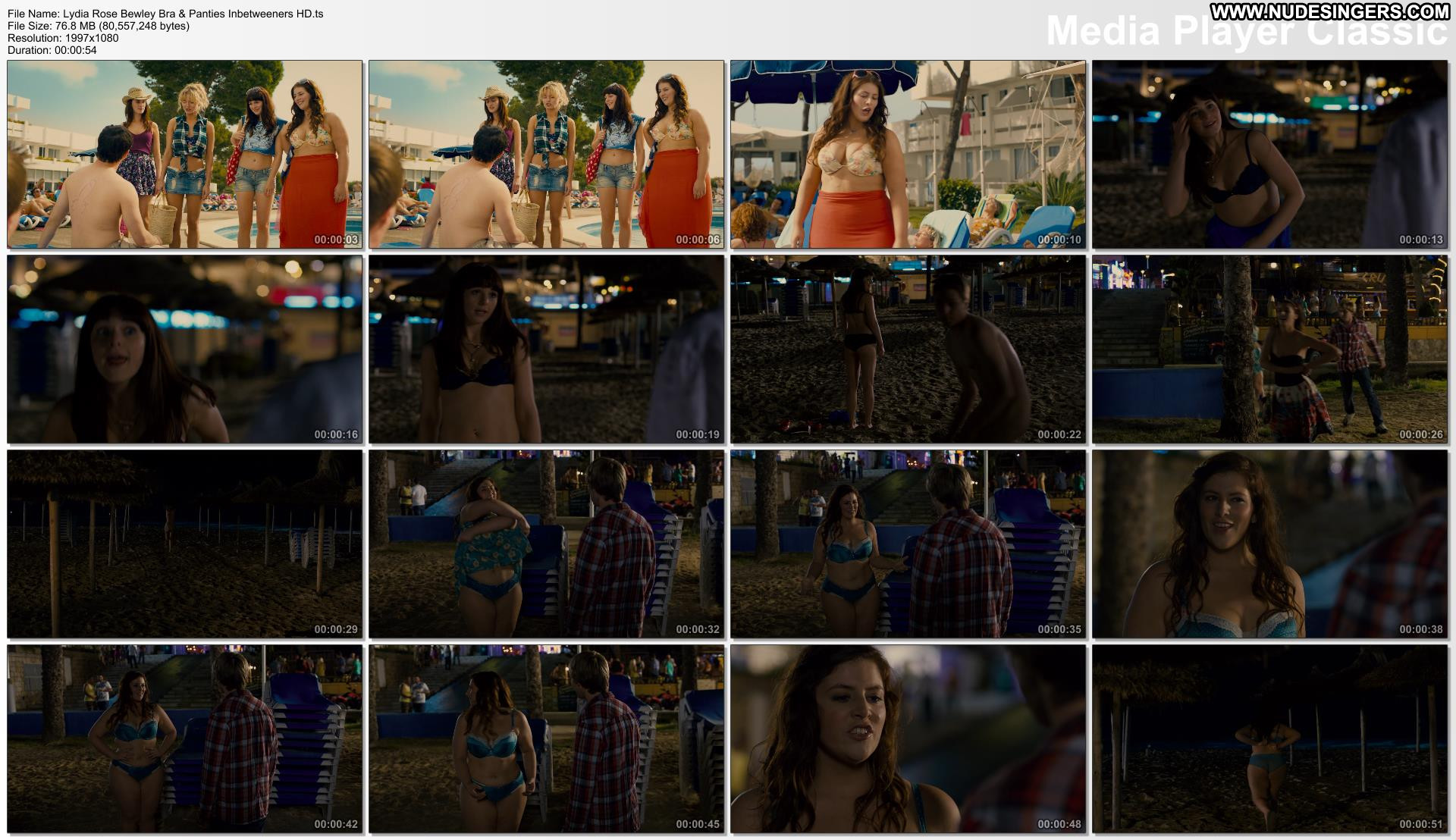Viewport: 1456px width, 840px height.
Task: Select the thumbnail timestamped 00:00:06
Action: point(546,155)
